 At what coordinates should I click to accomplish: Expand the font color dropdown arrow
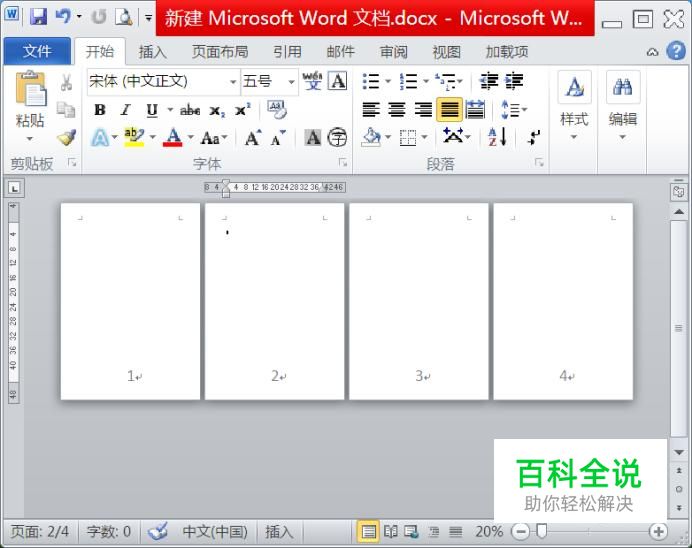[x=191, y=138]
